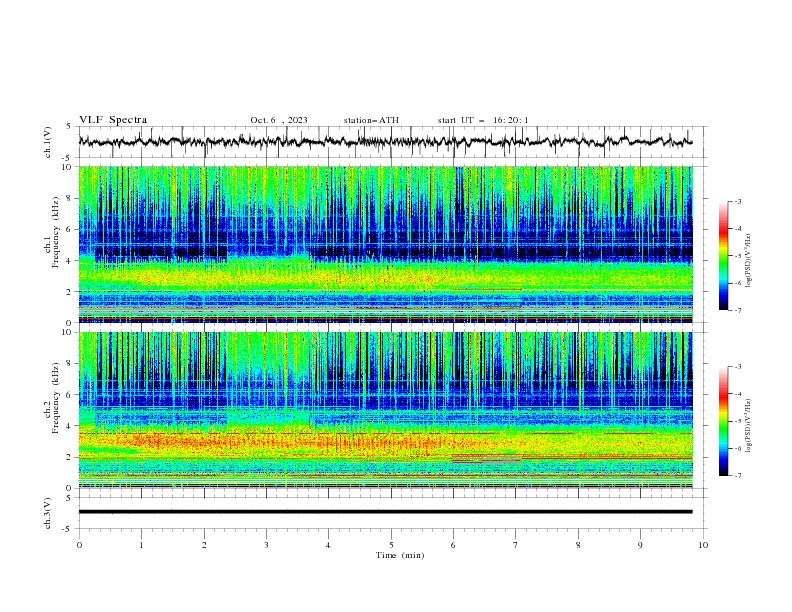Click the ch.1 PSD color scale bar
792x612 pixels.
[723, 256]
